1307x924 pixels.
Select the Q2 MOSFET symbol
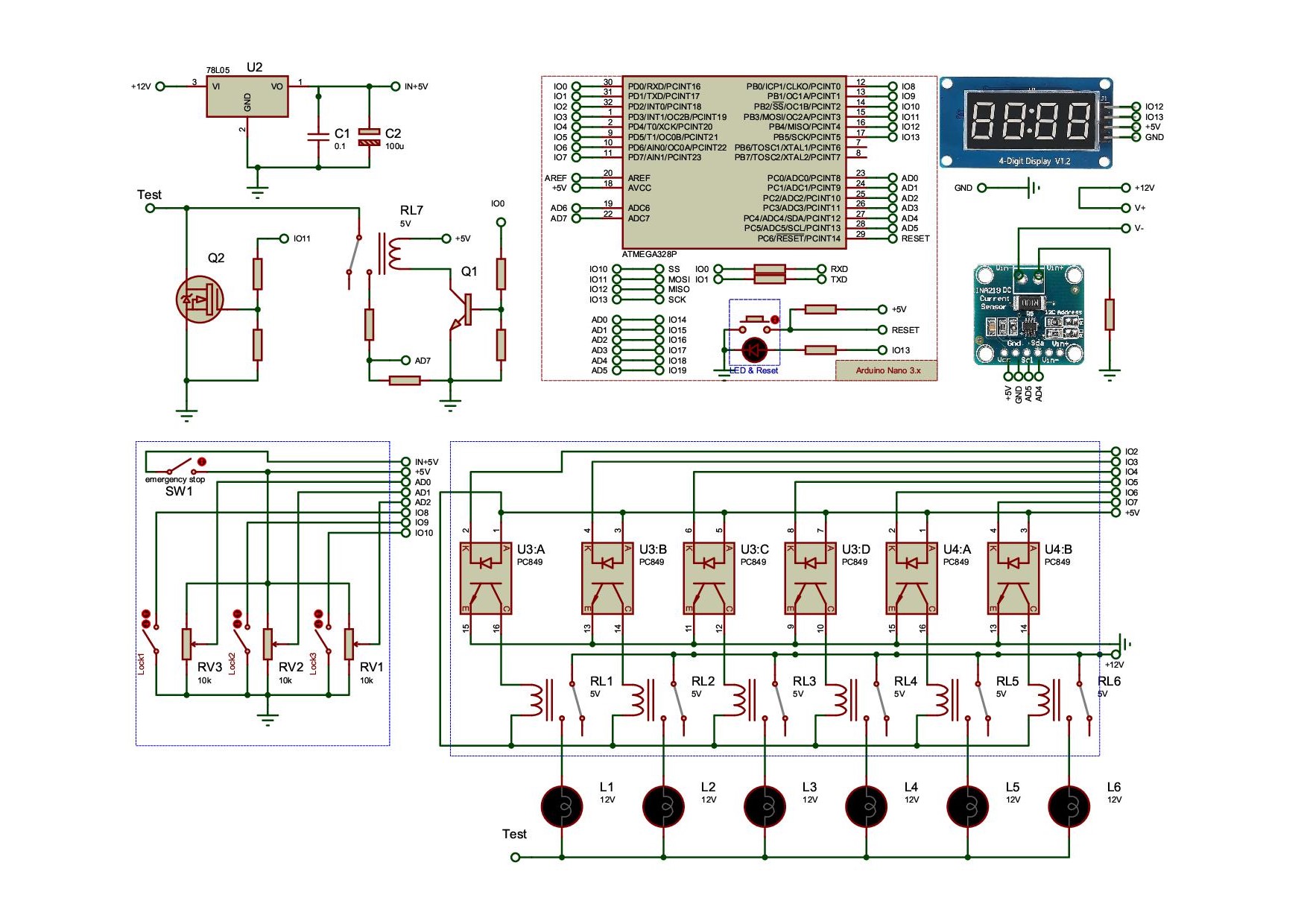[200, 300]
